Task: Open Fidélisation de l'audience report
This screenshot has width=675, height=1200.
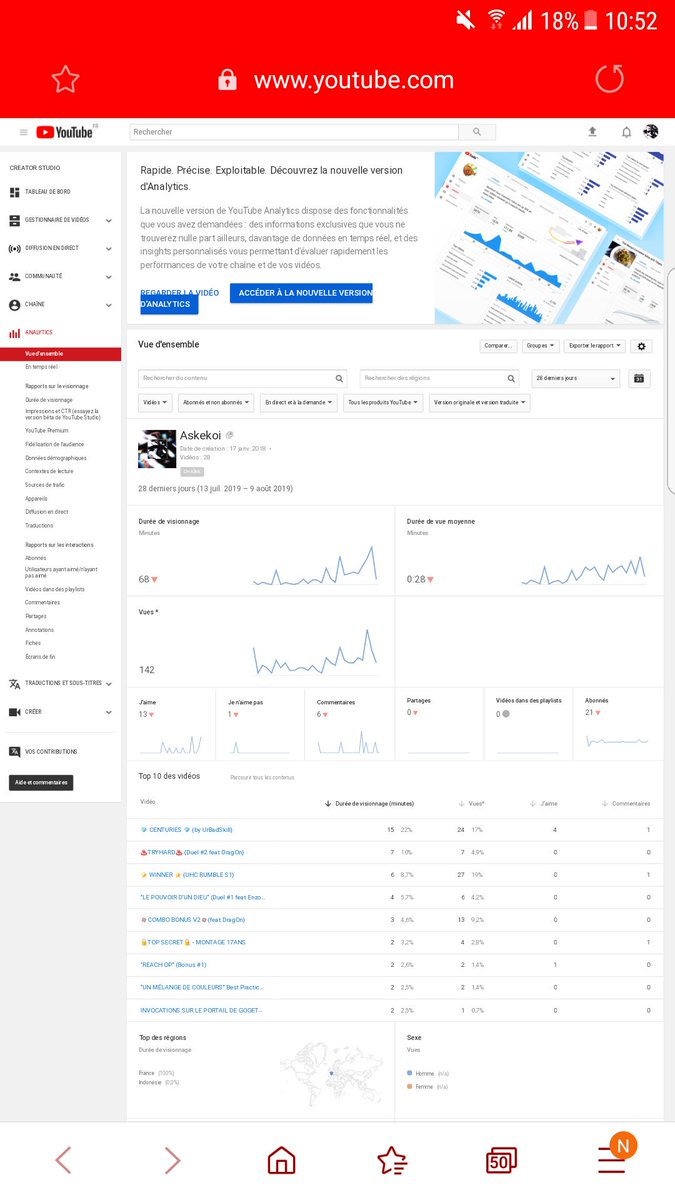Action: [x=55, y=444]
